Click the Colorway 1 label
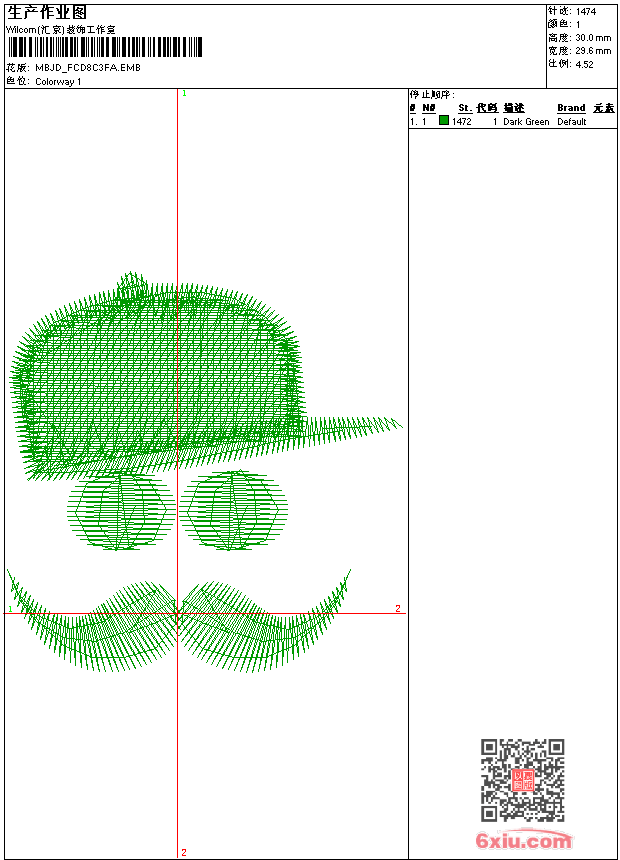Viewport: 620px width, 860px height. tap(58, 82)
